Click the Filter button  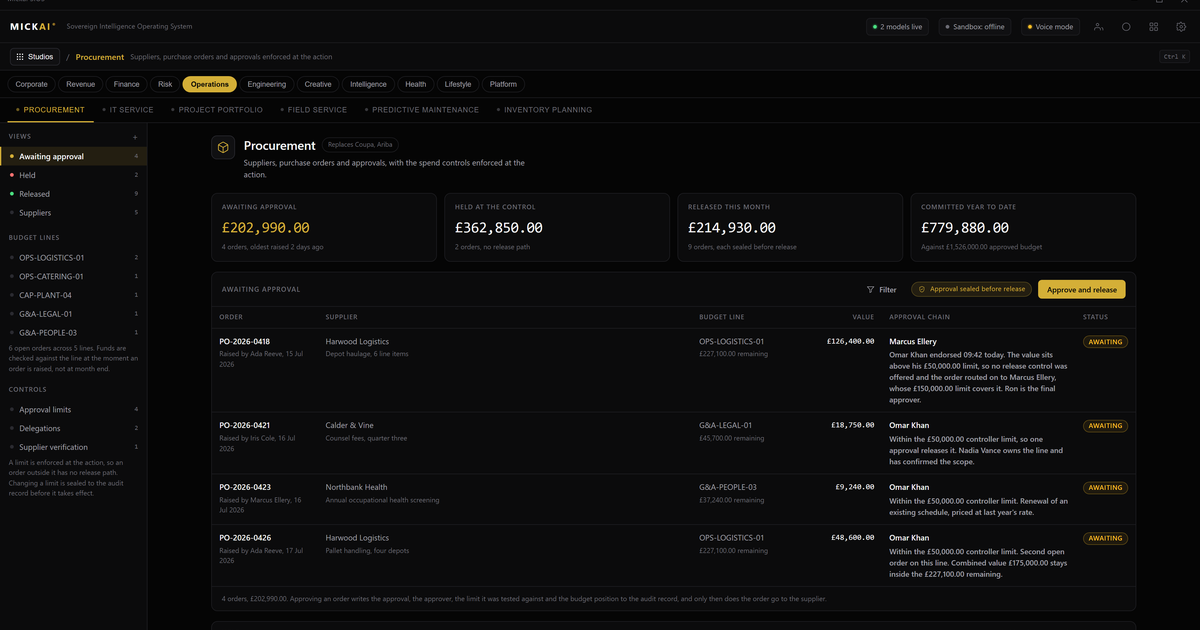[881, 289]
